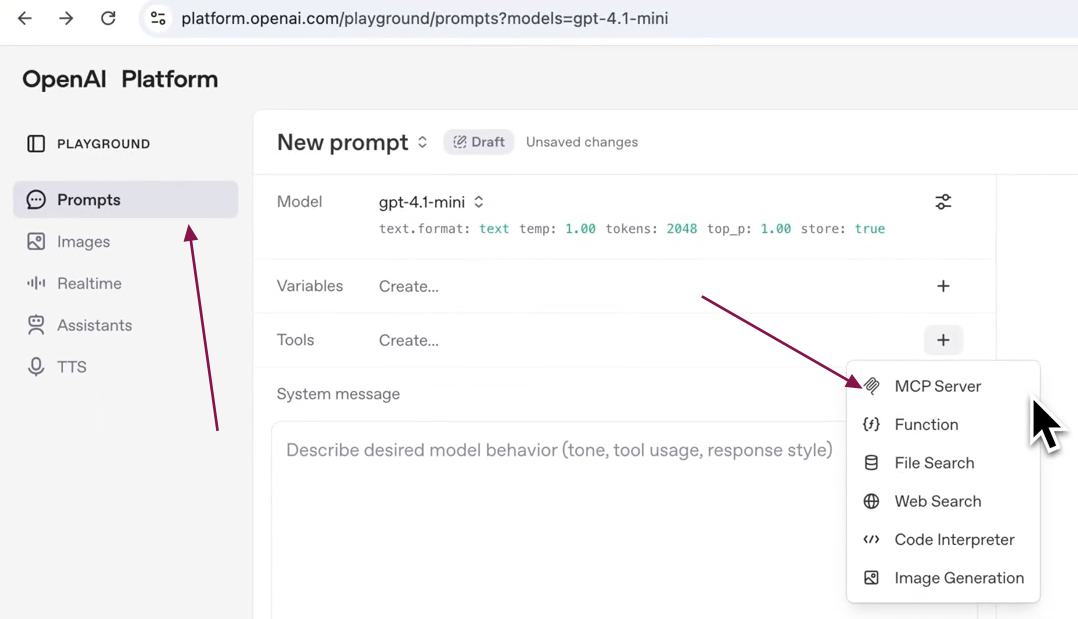Open the New prompt name dropdown
This screenshot has width=1078, height=619.
click(352, 142)
